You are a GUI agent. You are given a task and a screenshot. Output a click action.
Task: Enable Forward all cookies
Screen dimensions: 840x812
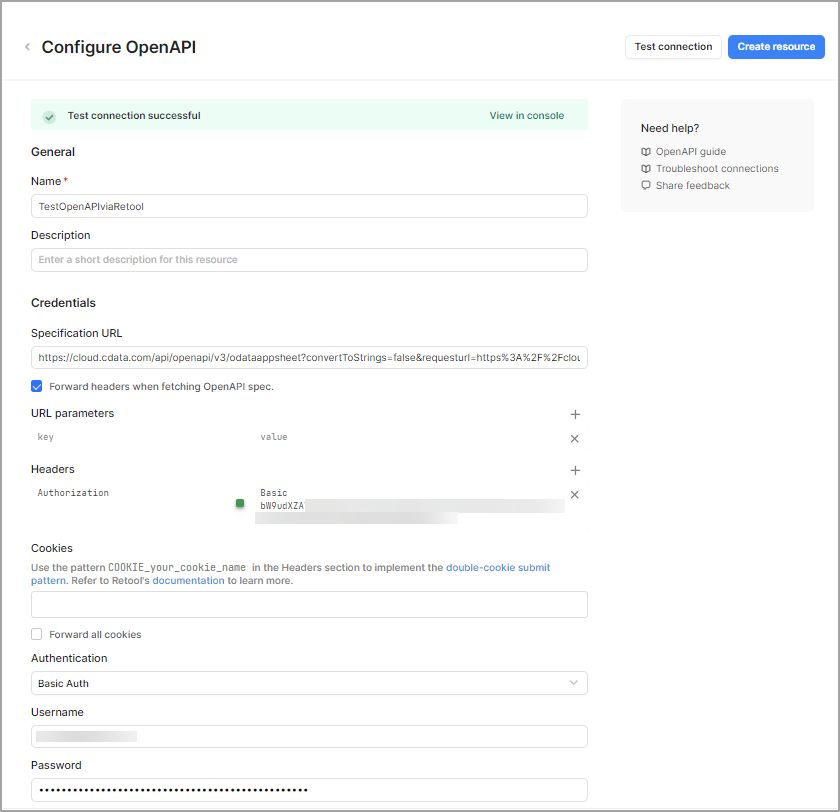click(36, 633)
